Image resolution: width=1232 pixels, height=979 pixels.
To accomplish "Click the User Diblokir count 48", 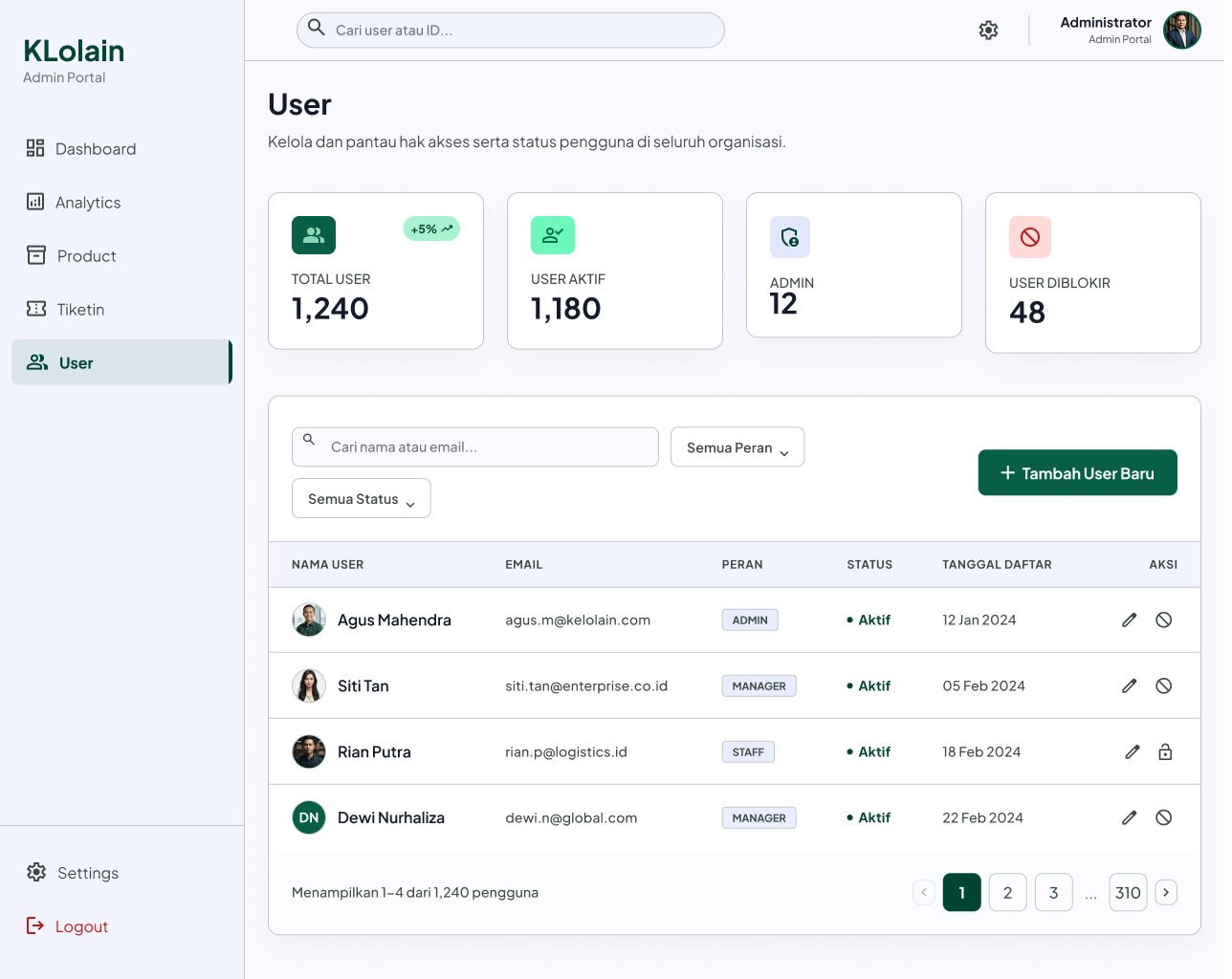I will point(1027,313).
